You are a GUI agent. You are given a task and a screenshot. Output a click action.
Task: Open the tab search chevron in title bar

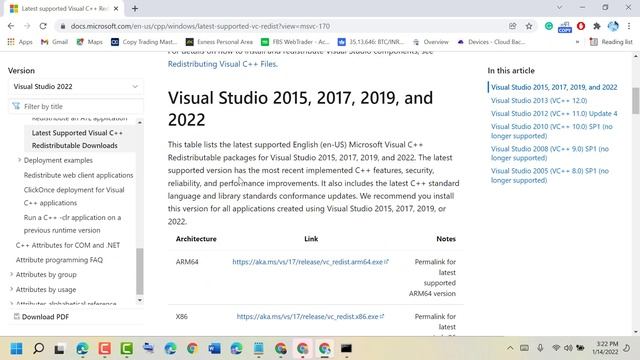point(559,7)
